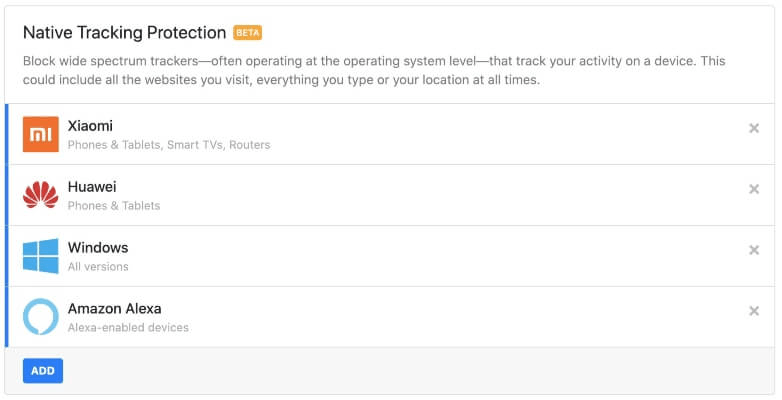The width and height of the screenshot is (782, 400).
Task: Click the orange Xiaomi Mi logo
Action: point(40,134)
